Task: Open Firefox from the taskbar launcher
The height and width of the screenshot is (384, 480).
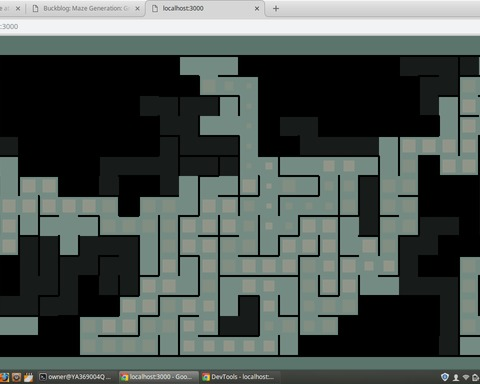Action: pyautogui.click(x=4, y=377)
